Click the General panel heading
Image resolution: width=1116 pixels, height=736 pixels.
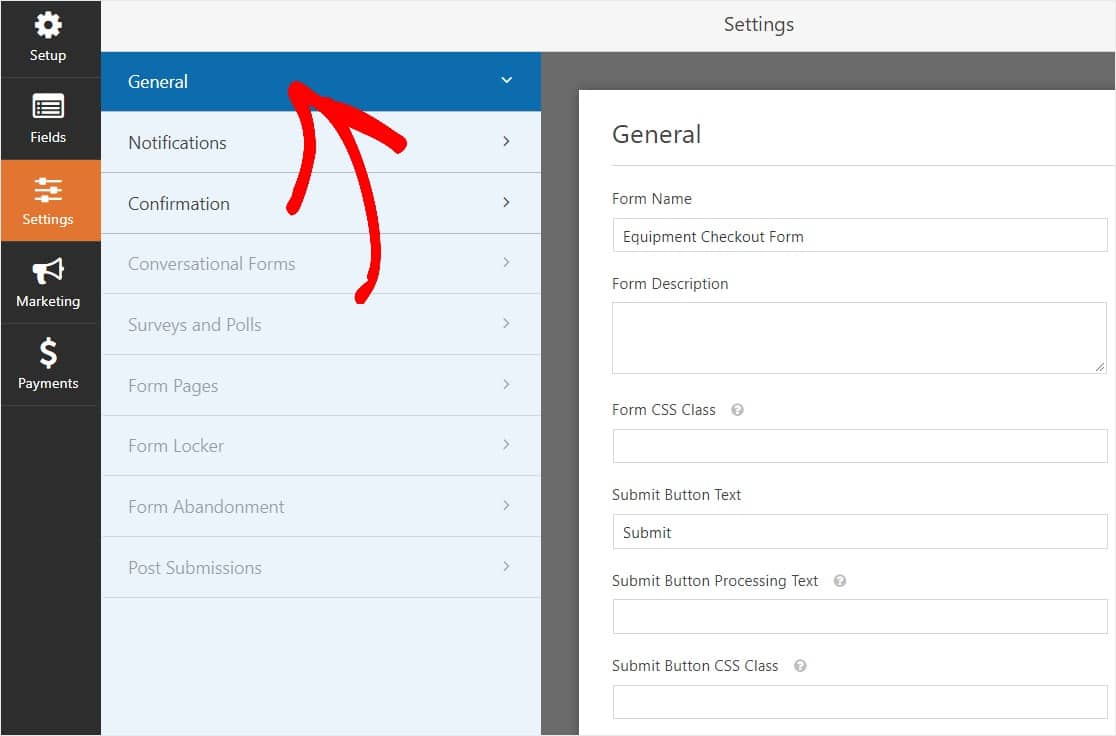(656, 135)
